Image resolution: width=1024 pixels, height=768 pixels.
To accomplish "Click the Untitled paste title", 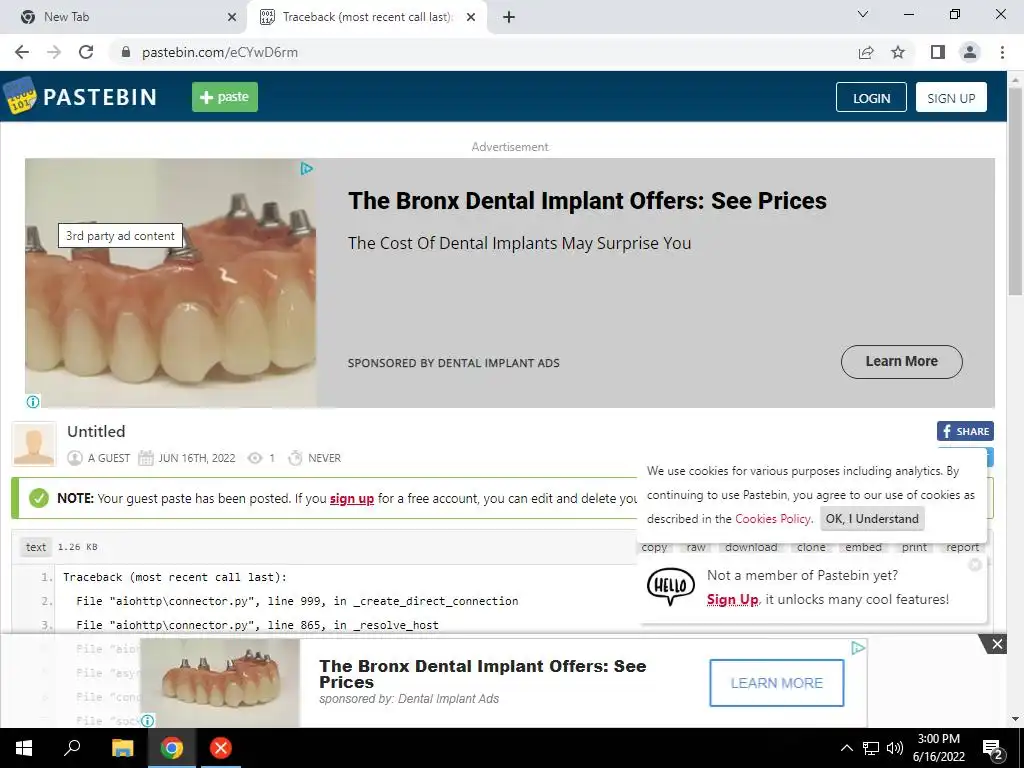I will [x=96, y=432].
